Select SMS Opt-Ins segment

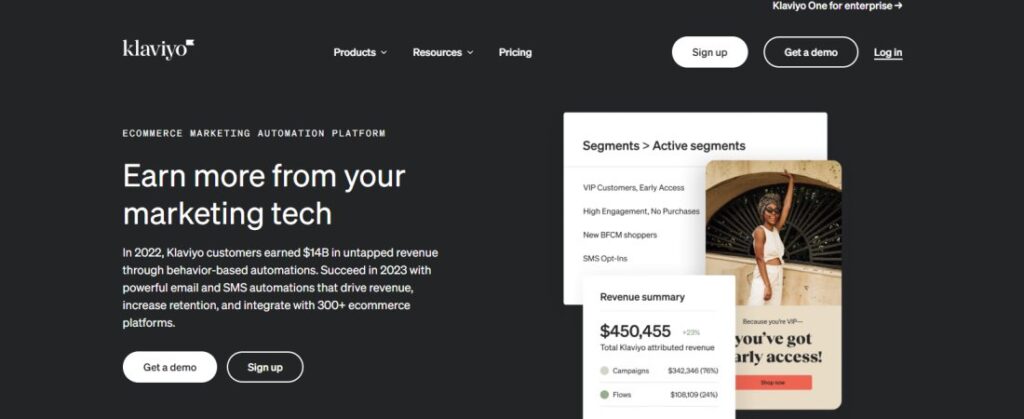click(605, 259)
